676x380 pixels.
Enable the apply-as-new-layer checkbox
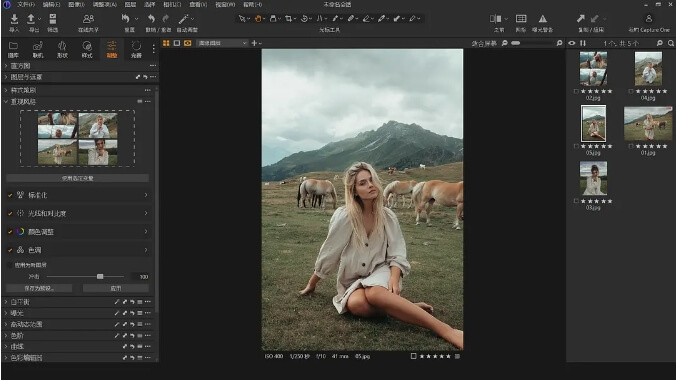tap(9, 265)
